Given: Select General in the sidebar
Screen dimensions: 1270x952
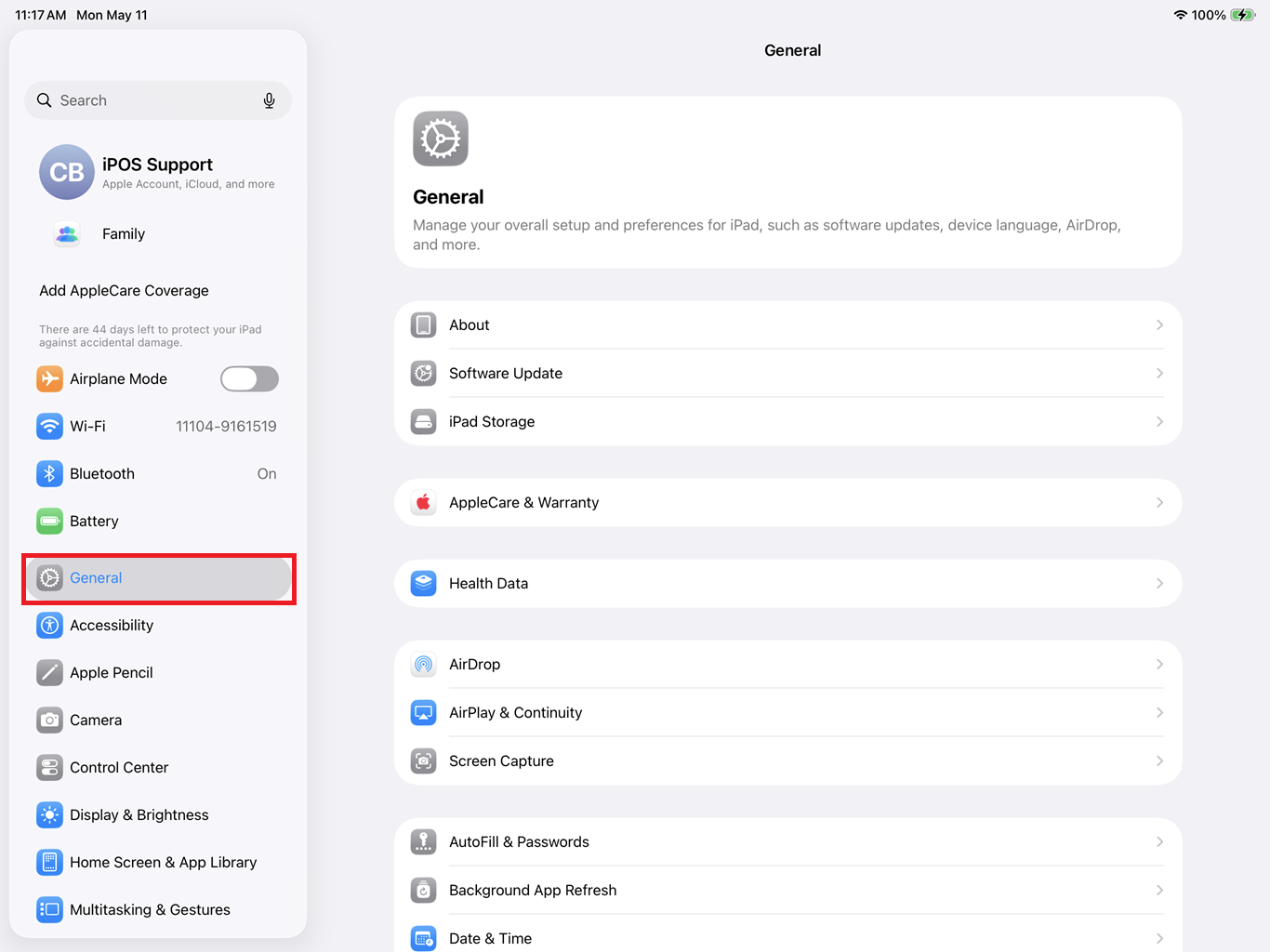Looking at the screenshot, I should click(x=158, y=578).
